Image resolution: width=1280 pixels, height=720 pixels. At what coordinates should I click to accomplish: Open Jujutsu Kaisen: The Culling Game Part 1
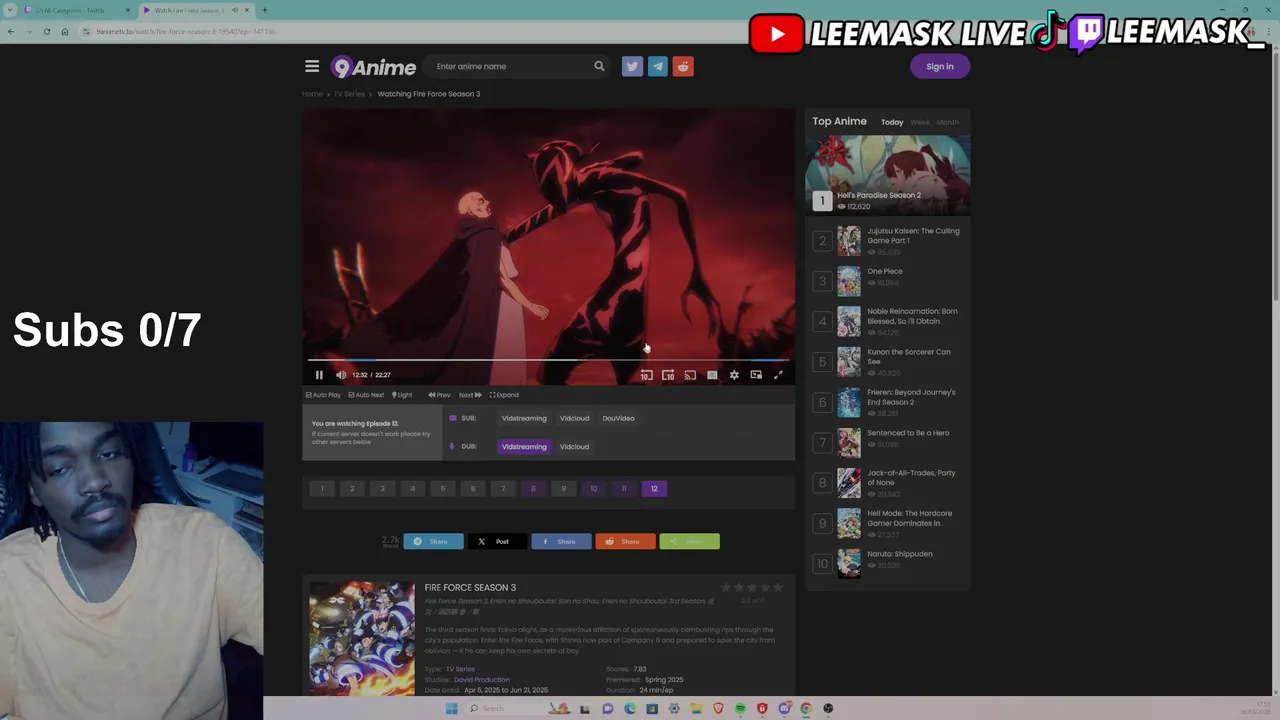click(913, 236)
